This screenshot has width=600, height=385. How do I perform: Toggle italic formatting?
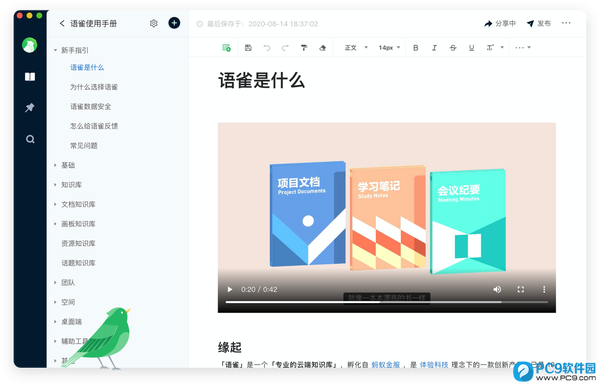click(x=434, y=48)
